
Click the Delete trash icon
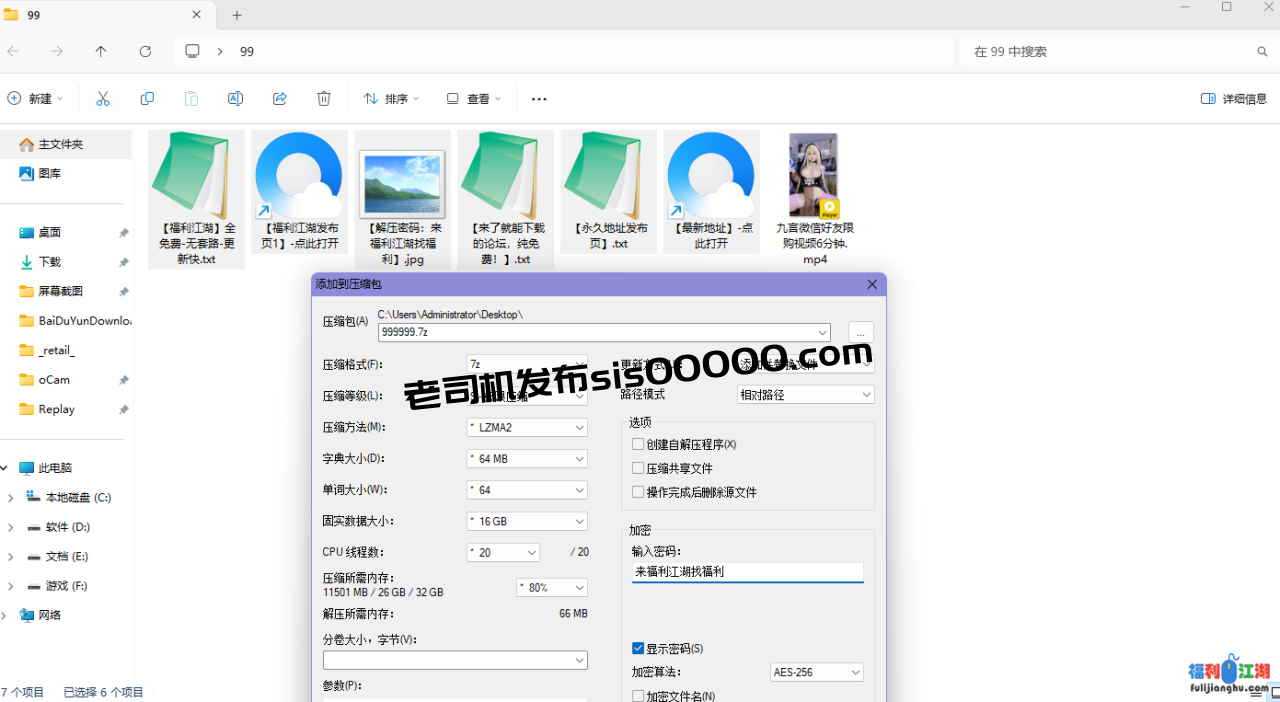tap(323, 98)
